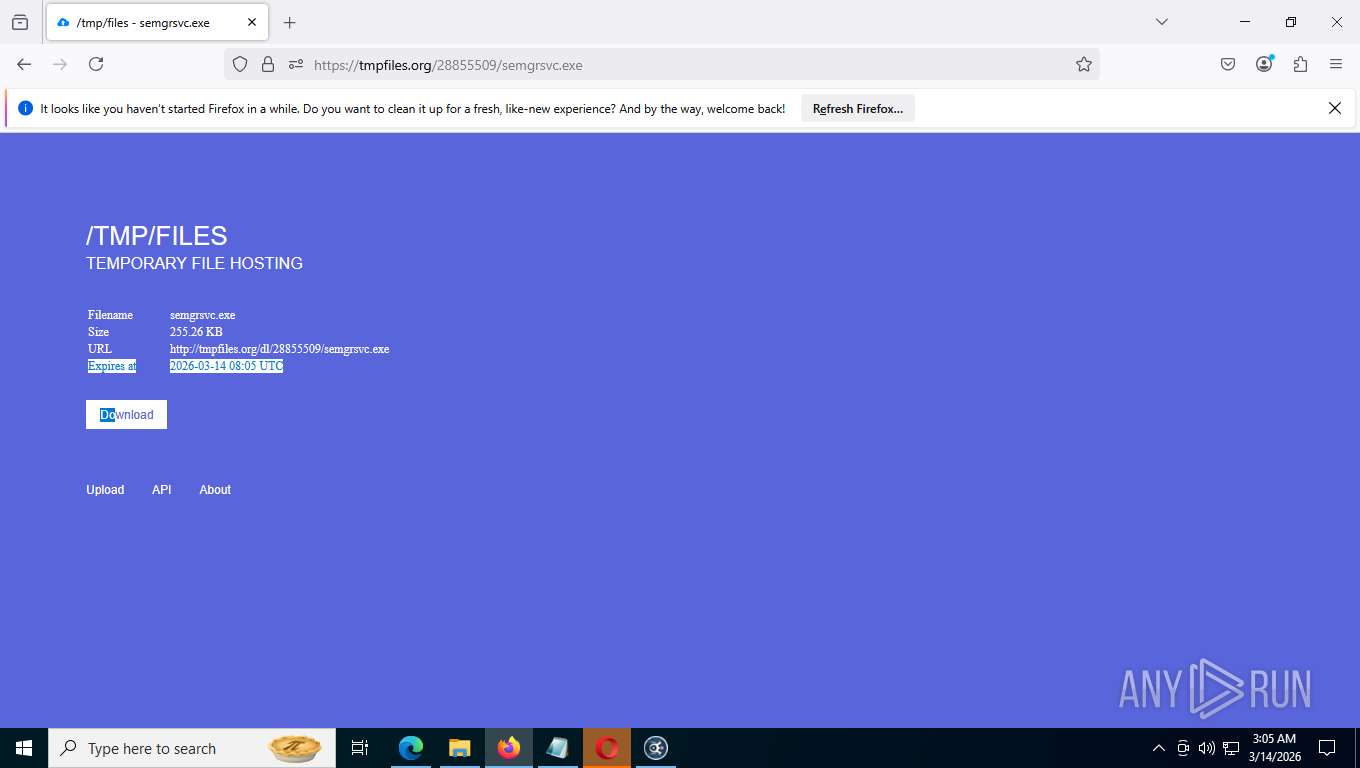The image size is (1360, 768).
Task: Open the tracking protection shield icon
Action: tap(240, 64)
